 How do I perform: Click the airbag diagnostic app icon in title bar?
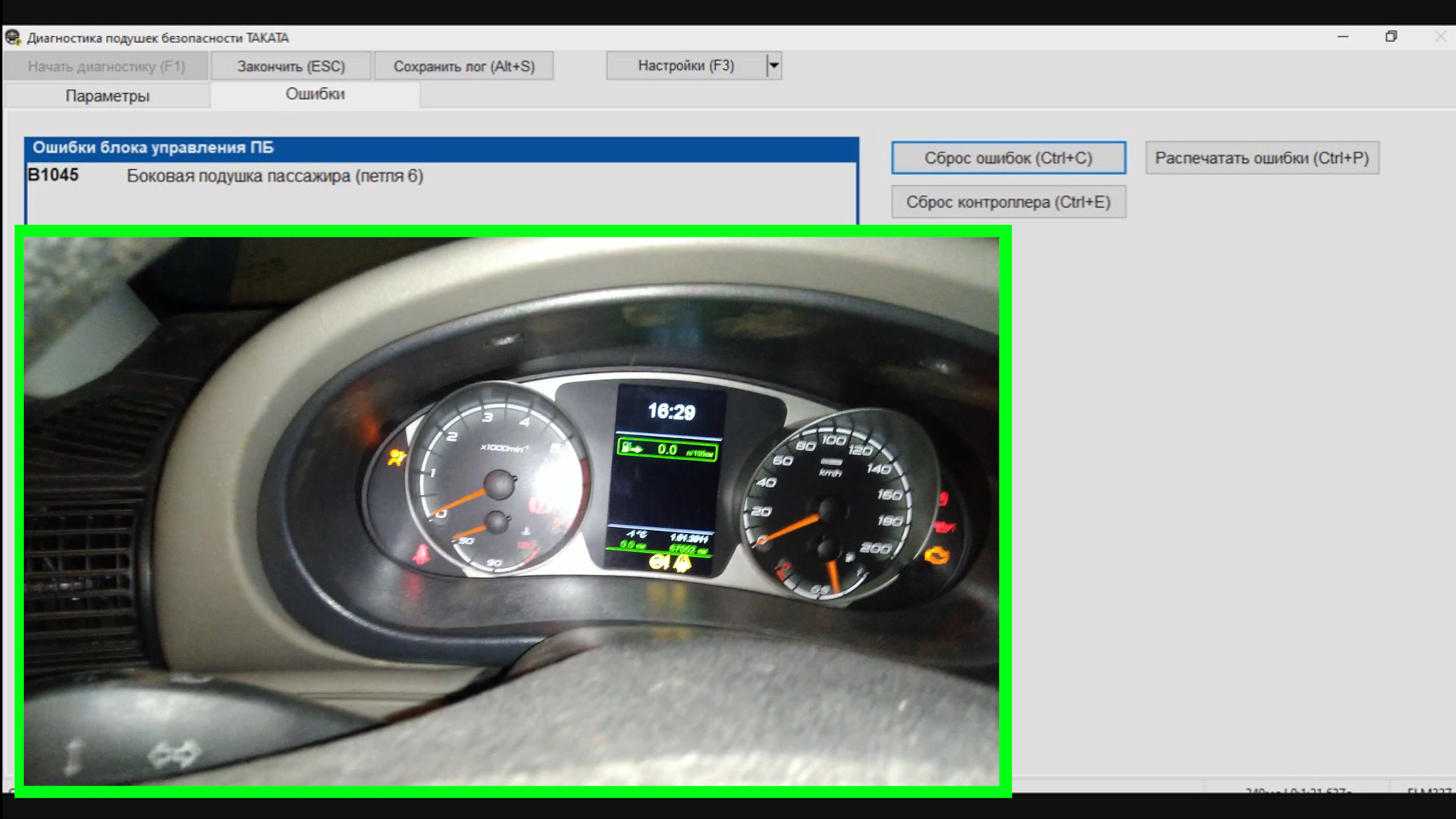pos(13,37)
